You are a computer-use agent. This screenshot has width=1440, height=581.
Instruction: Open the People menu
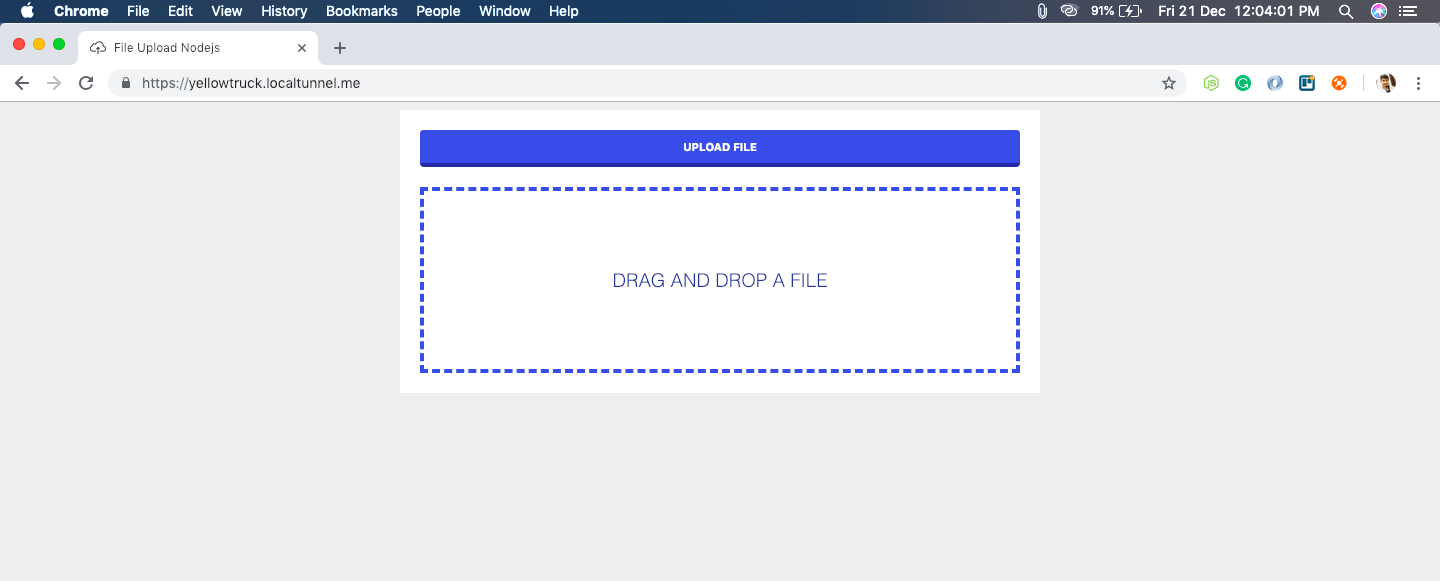[x=438, y=11]
